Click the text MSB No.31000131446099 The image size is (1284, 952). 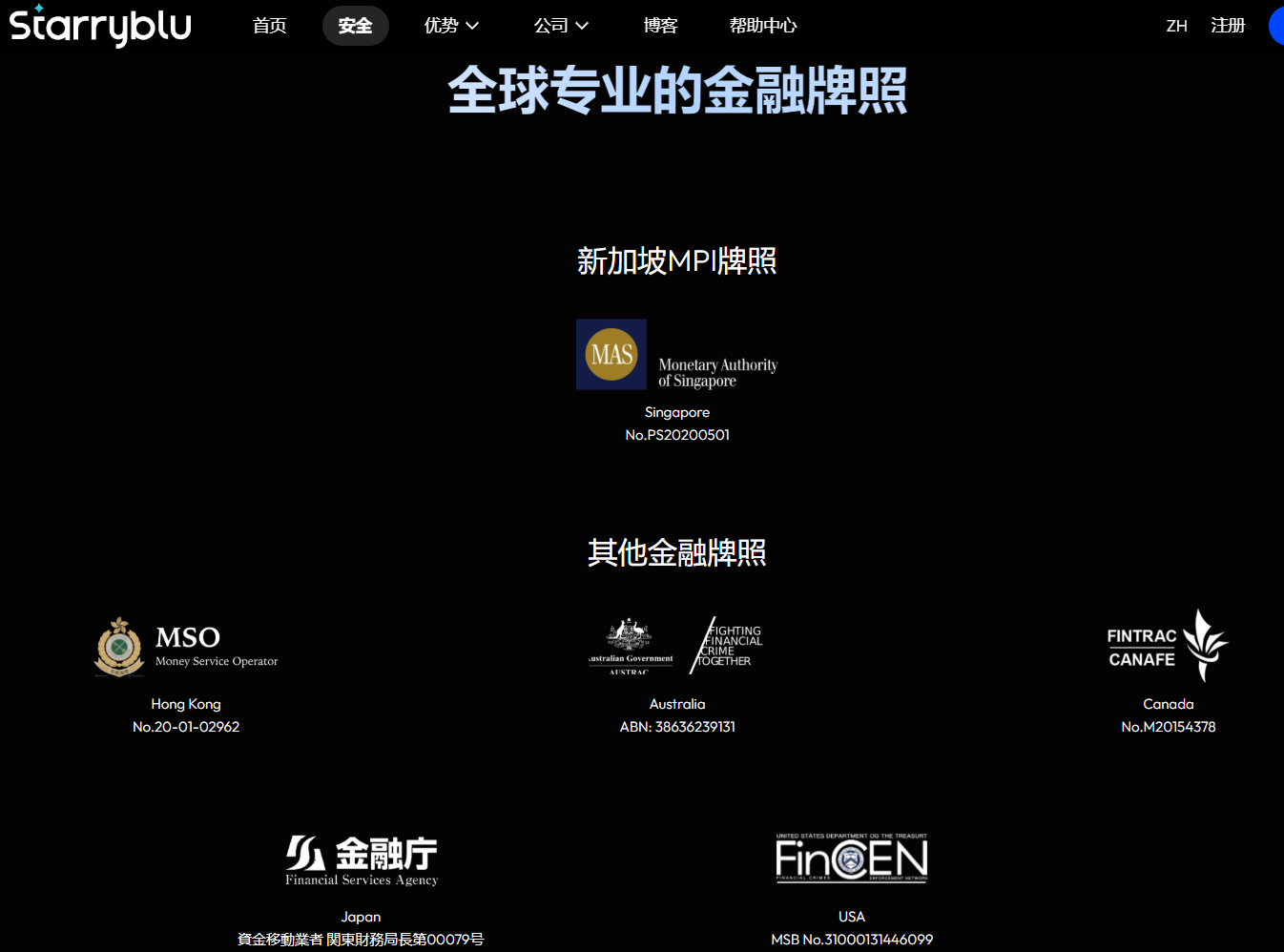[x=852, y=940]
